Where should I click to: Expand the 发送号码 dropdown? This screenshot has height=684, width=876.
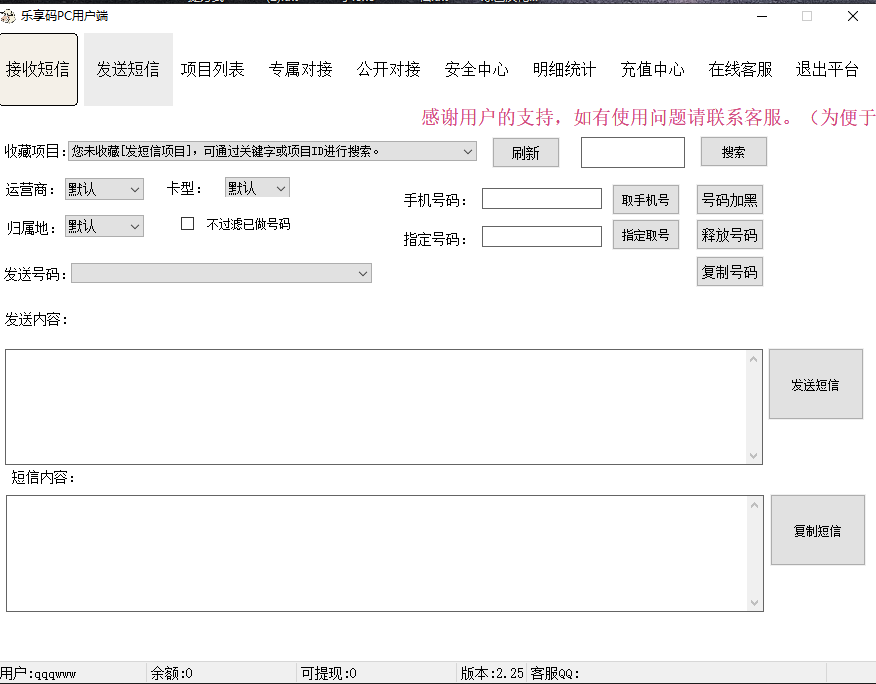221,273
